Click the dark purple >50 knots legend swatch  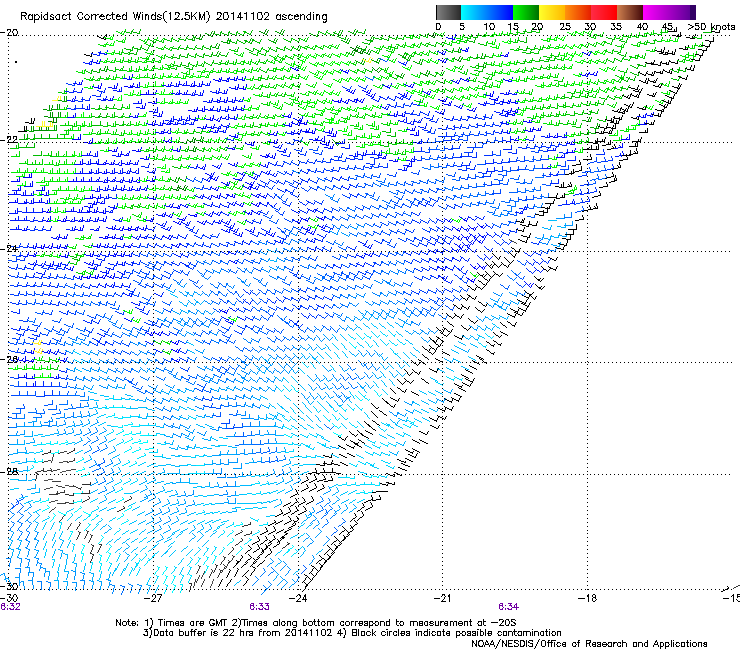coord(693,12)
